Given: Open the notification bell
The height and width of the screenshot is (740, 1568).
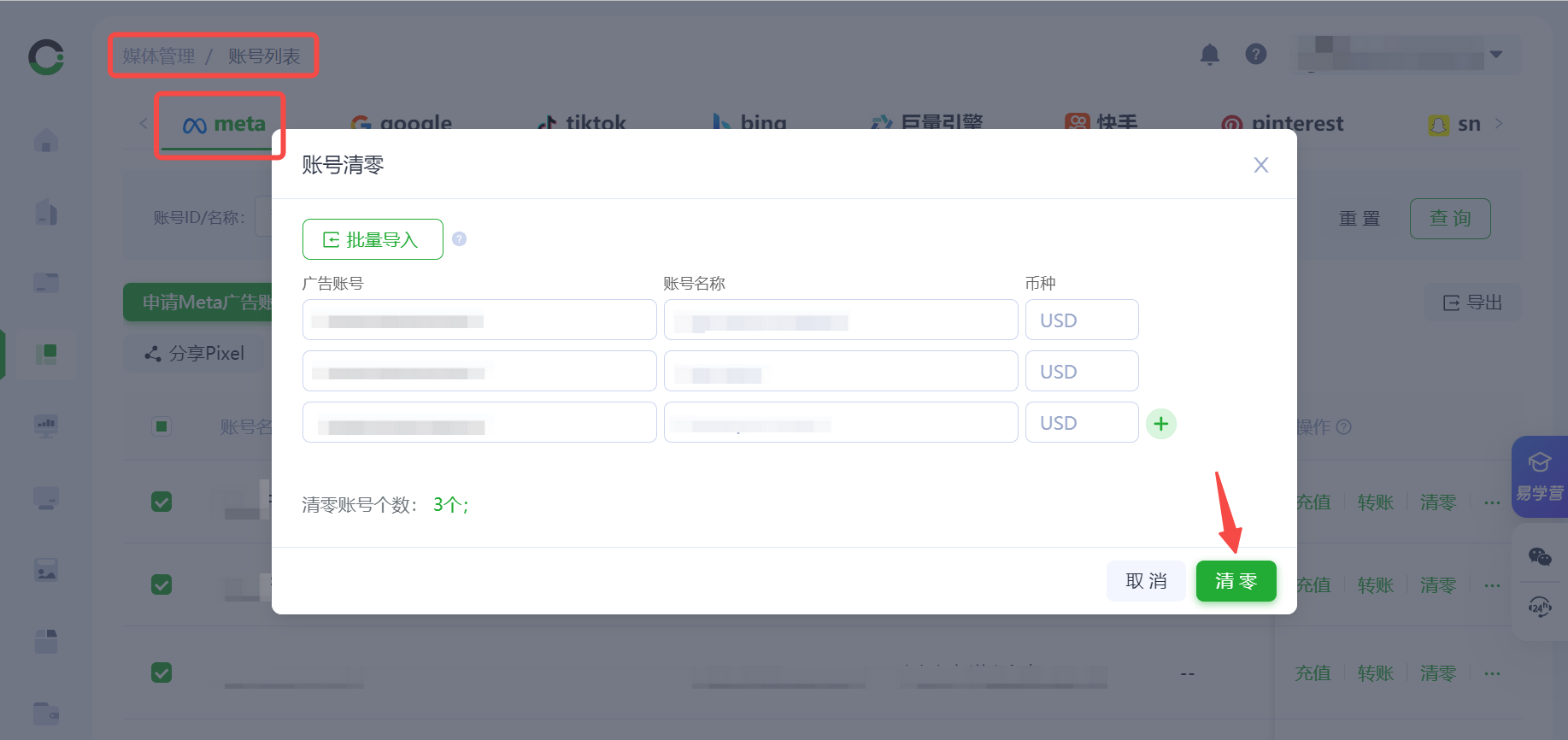Looking at the screenshot, I should point(1209,55).
